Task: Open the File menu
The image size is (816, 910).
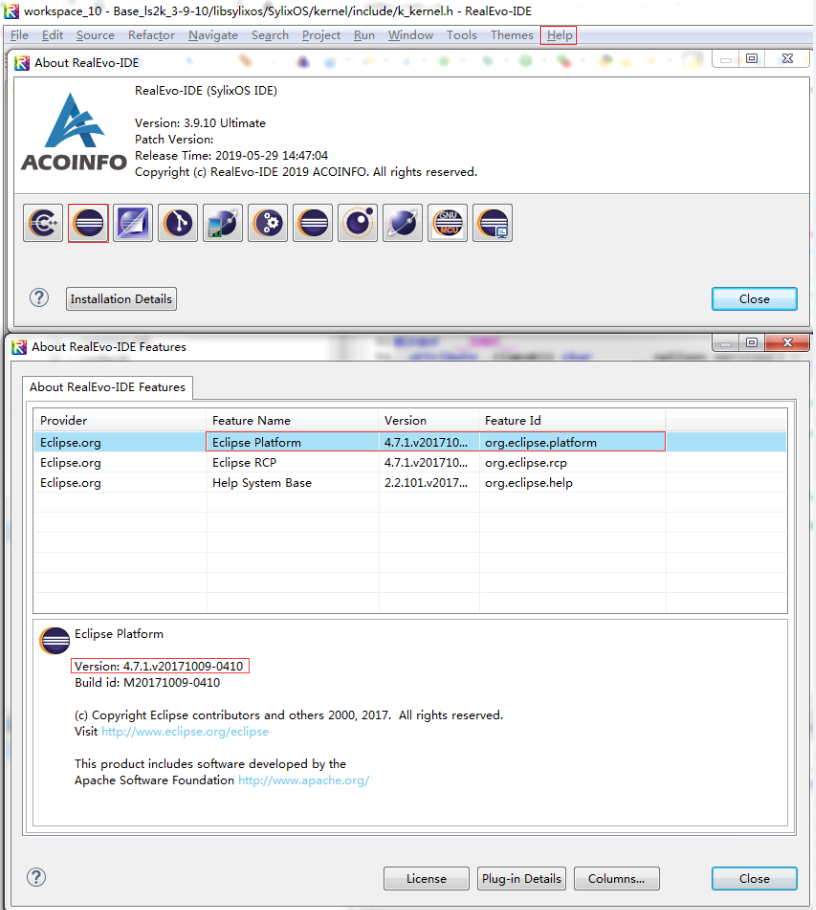Action: click(x=19, y=35)
